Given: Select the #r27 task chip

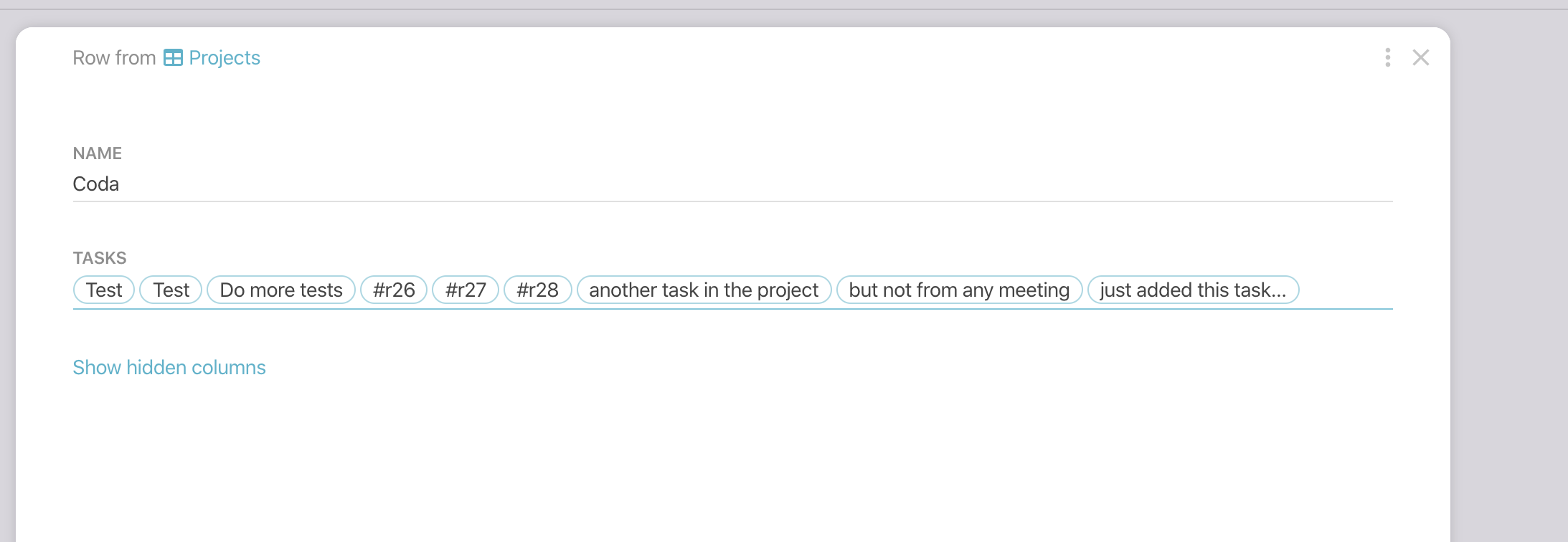Looking at the screenshot, I should coord(466,290).
